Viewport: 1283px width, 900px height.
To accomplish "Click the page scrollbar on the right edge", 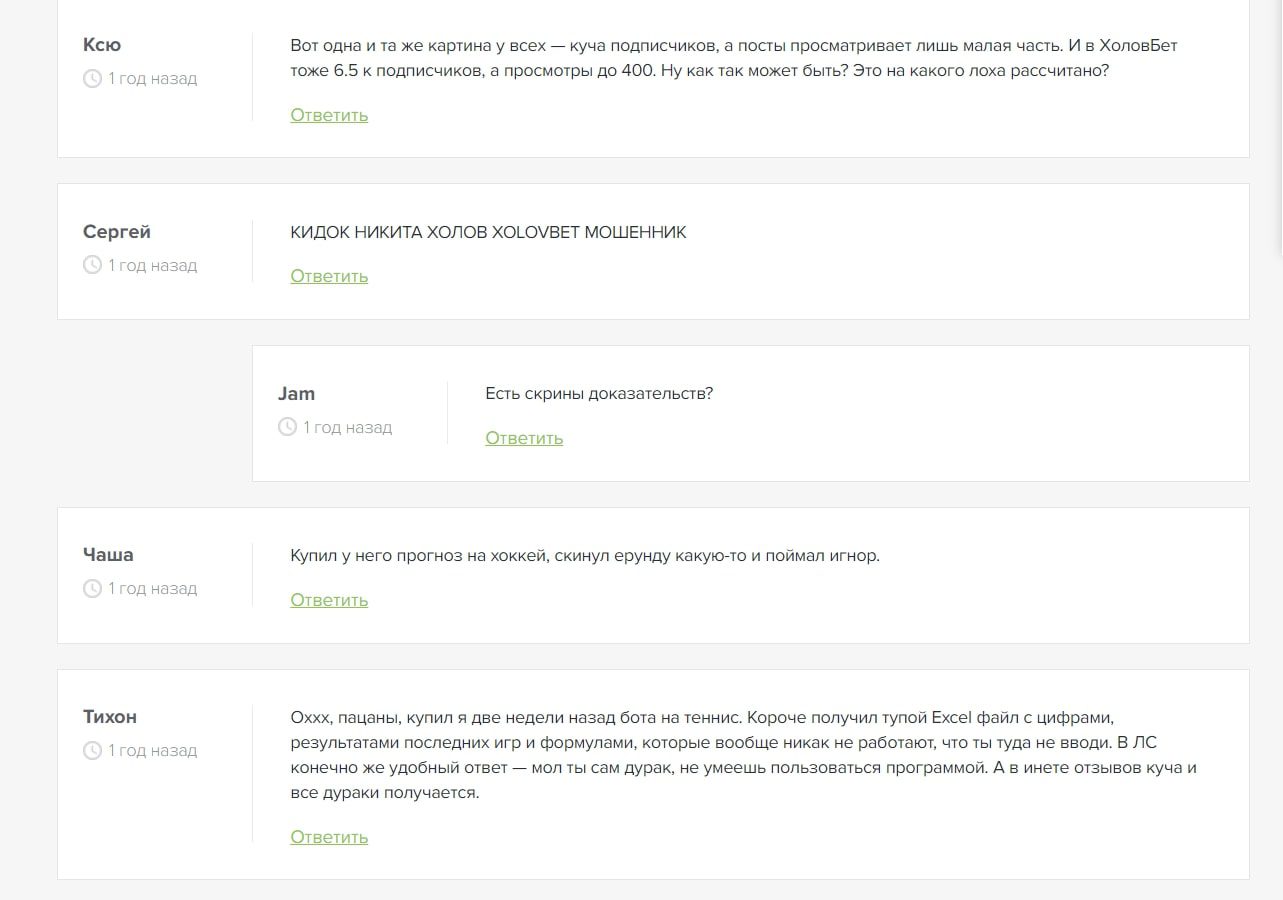I will 1279,125.
